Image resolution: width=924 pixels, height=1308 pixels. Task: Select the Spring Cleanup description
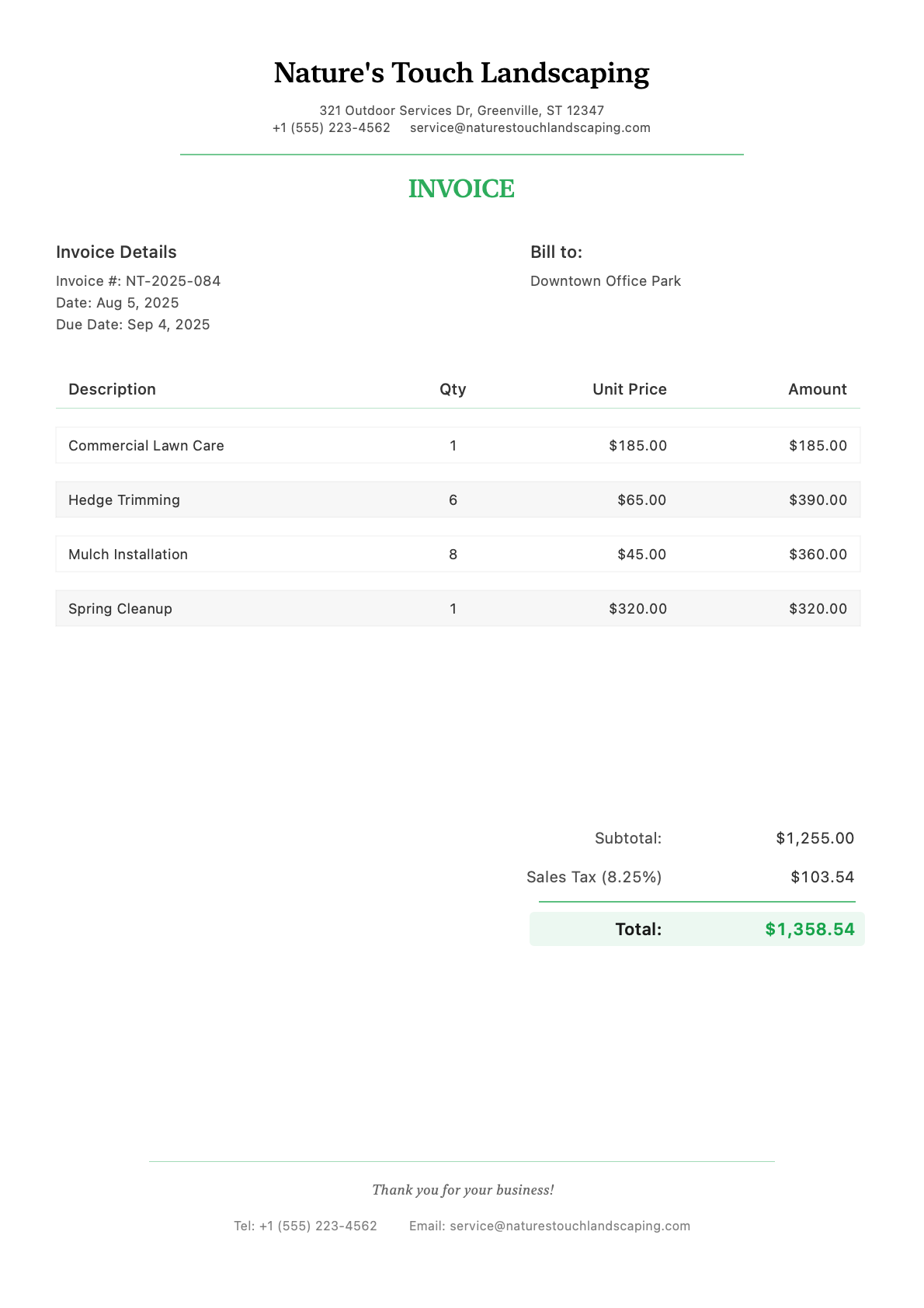120,608
